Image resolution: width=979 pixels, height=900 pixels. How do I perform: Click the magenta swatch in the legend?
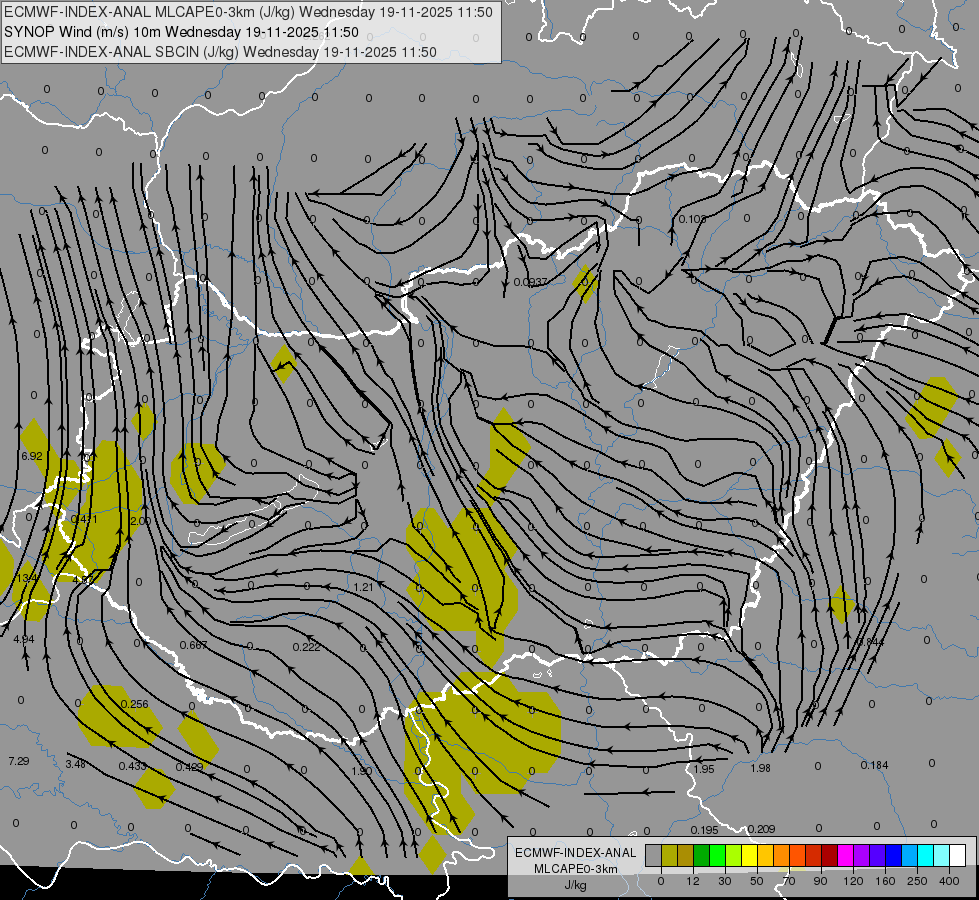[x=845, y=856]
